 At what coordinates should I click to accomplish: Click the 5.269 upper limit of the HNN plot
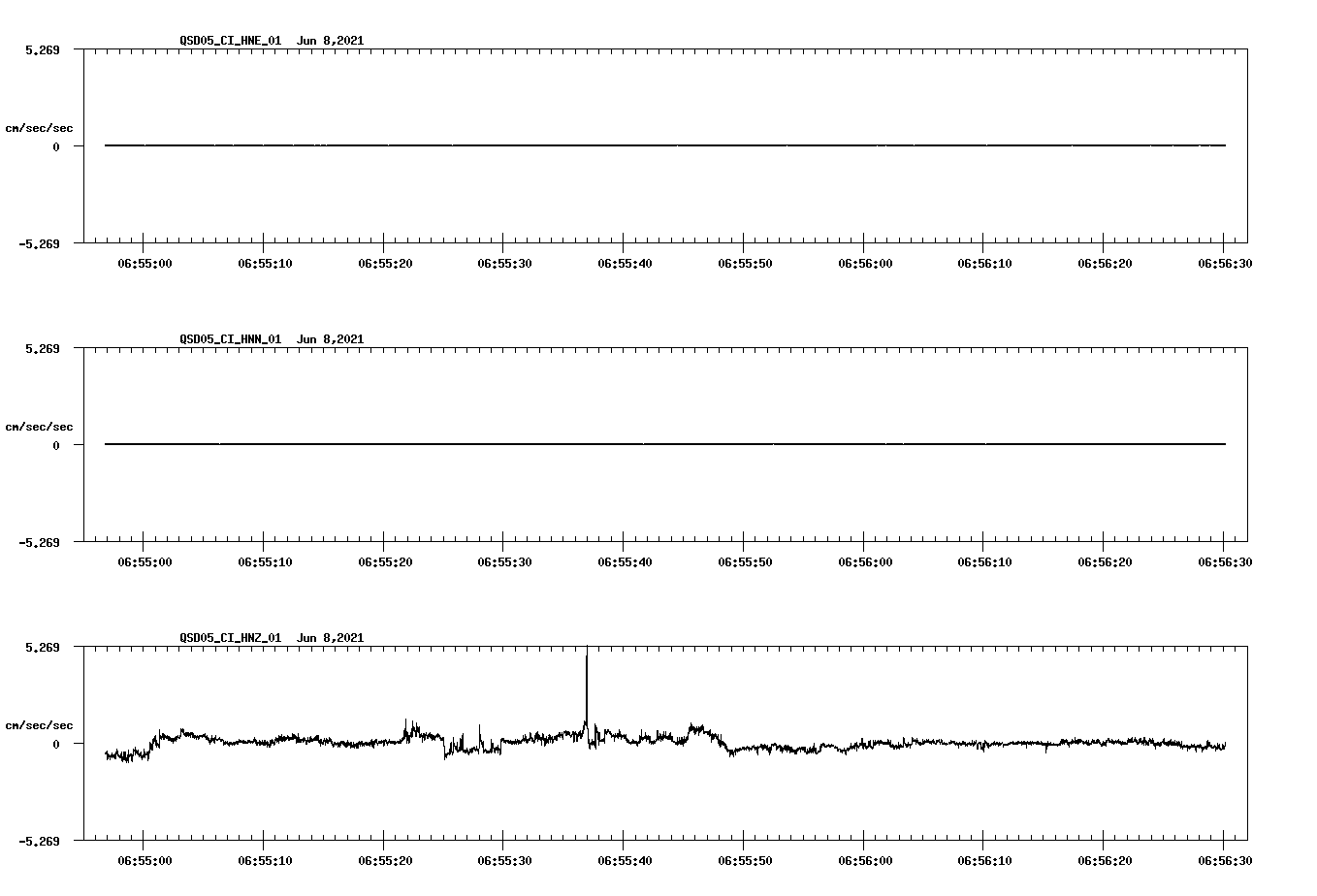tap(42, 348)
